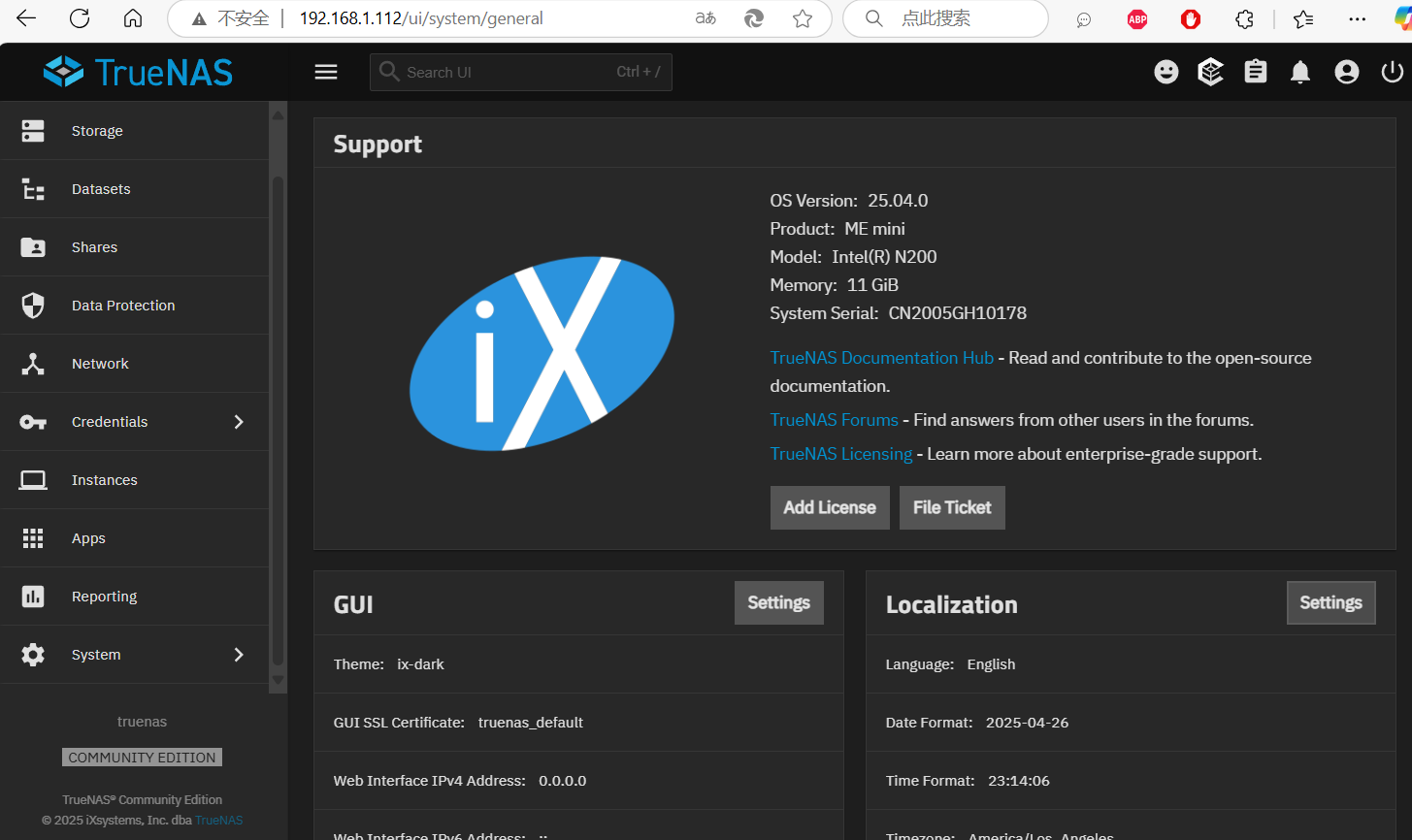Open the Localization Settings button

[1330, 603]
